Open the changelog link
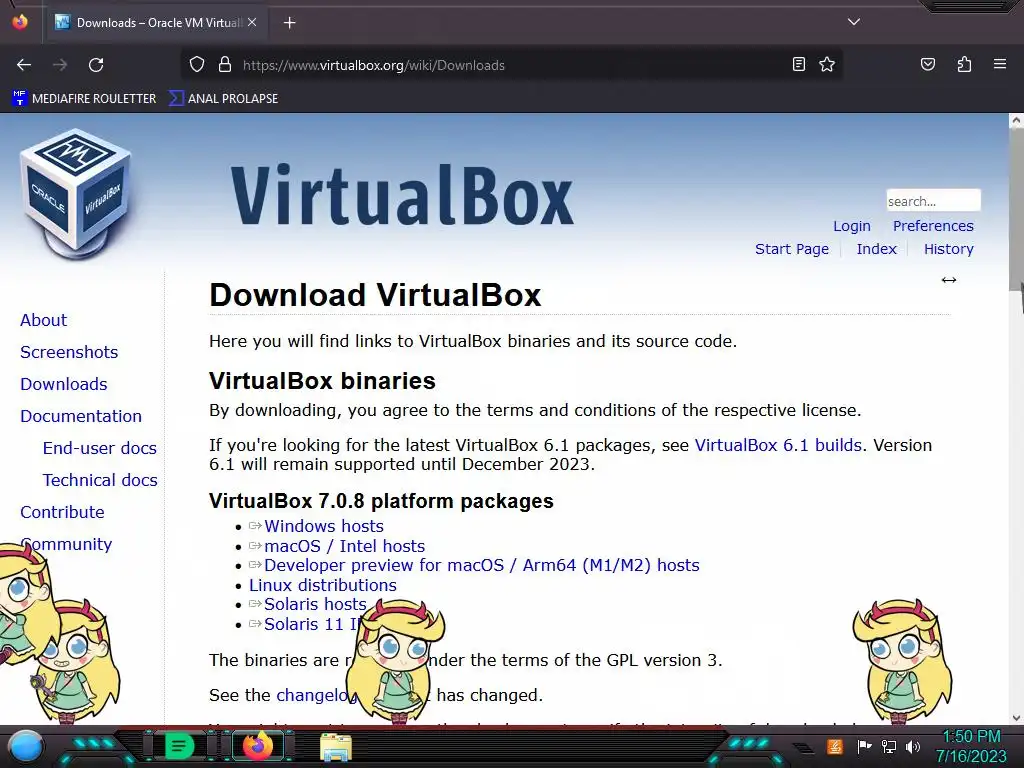The width and height of the screenshot is (1024, 768). click(314, 696)
